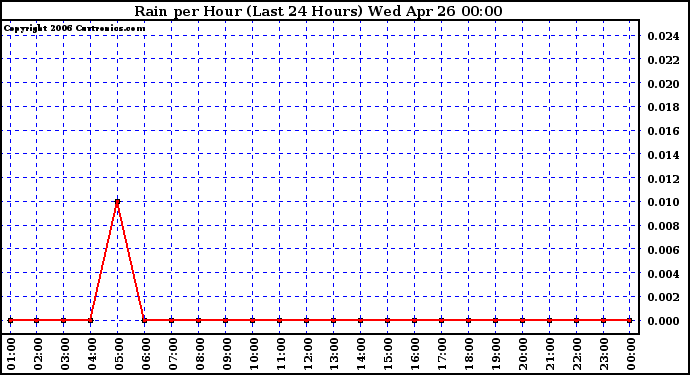
Task: Click the 09:00 x-axis label
Action: point(227,354)
